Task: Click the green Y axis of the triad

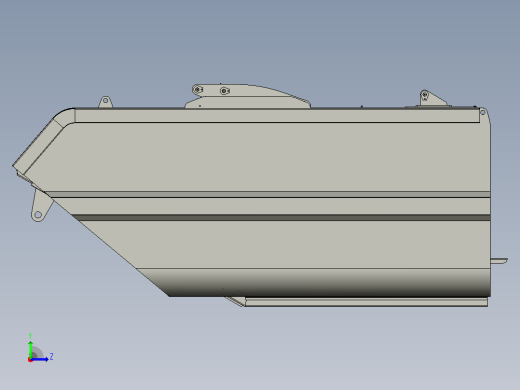Action: pos(30,349)
